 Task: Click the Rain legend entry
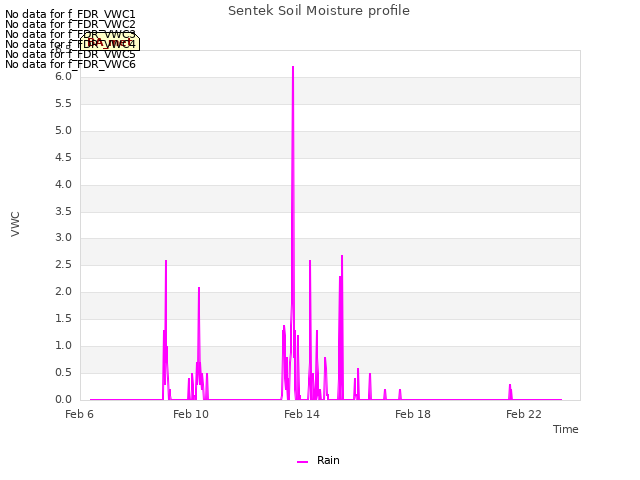318,460
